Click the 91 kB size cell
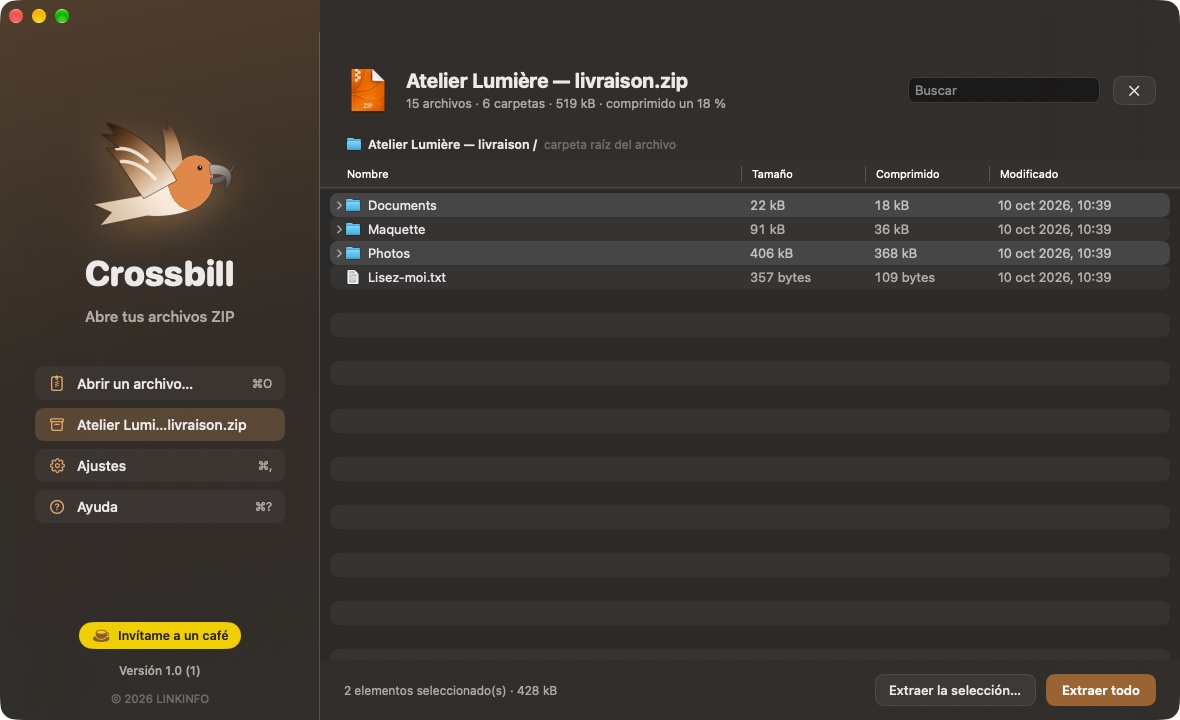 tap(767, 229)
